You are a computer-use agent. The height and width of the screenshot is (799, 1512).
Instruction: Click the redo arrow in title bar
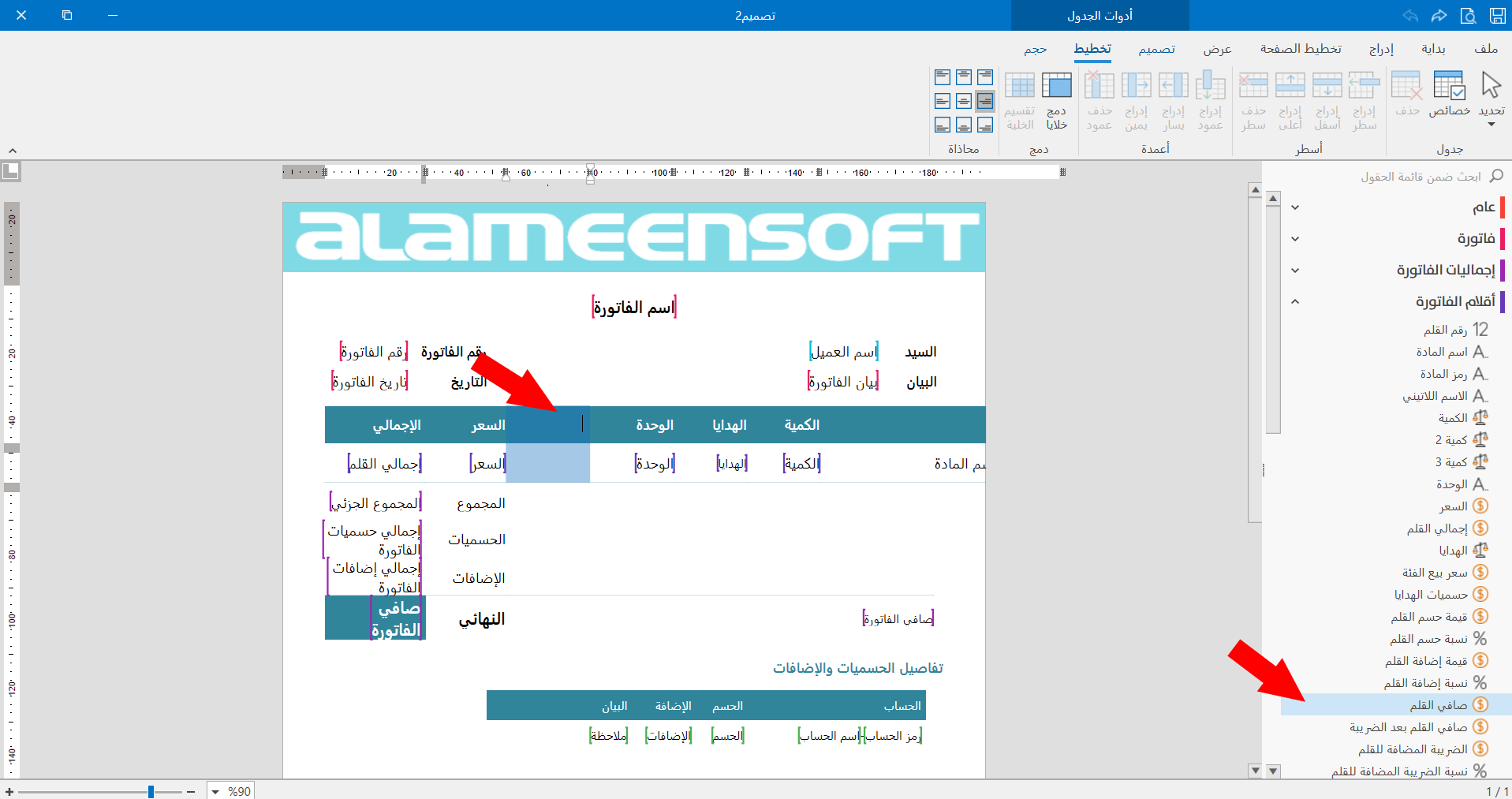(x=1439, y=16)
